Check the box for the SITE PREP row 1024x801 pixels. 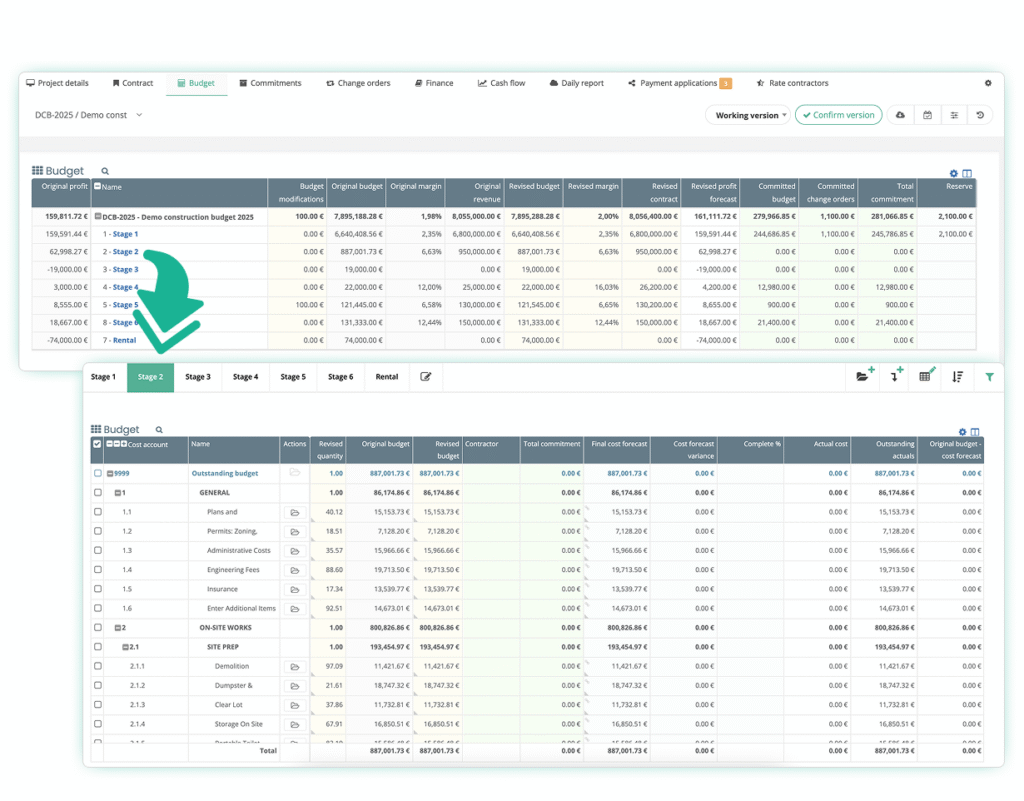pos(97,647)
